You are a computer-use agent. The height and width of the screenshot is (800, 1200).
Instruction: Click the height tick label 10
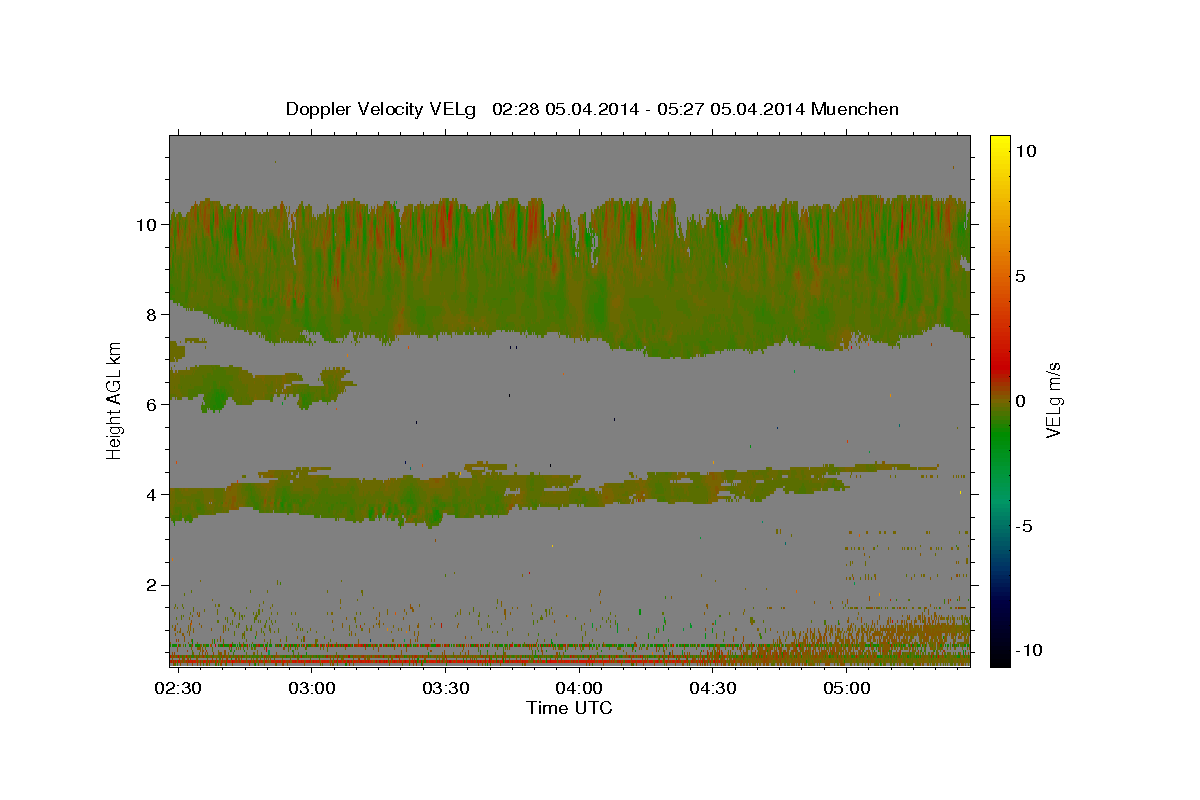point(148,224)
